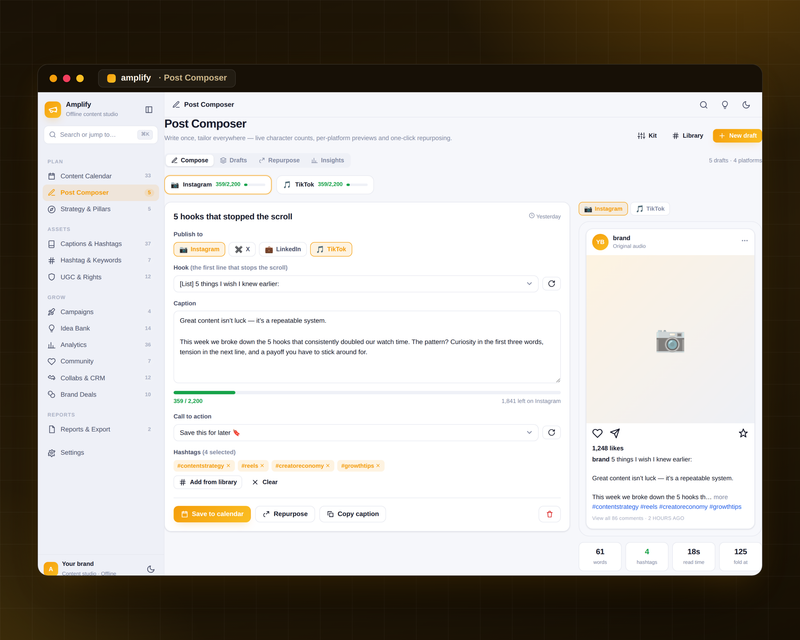This screenshot has width=800, height=640.
Task: Open the brand Kit
Action: point(647,136)
